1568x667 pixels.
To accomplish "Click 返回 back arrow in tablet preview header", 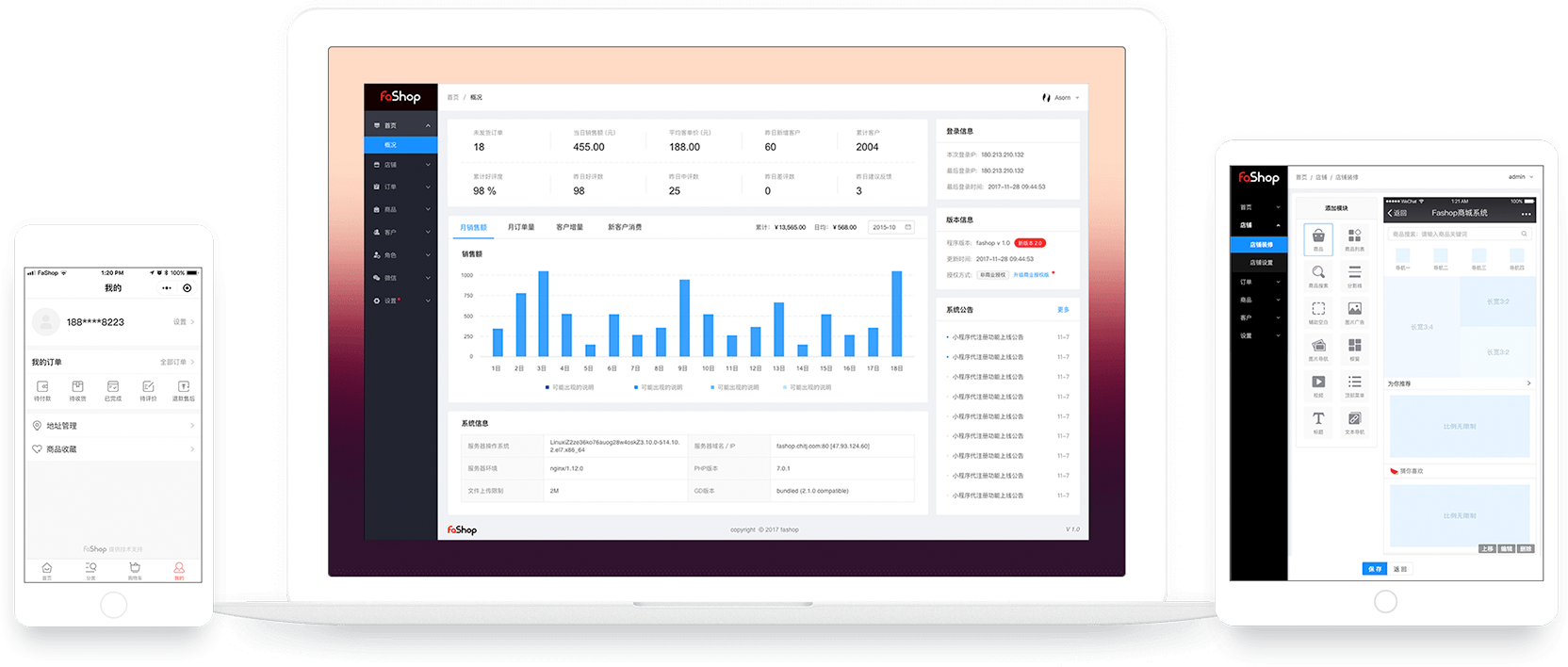I will [1396, 214].
